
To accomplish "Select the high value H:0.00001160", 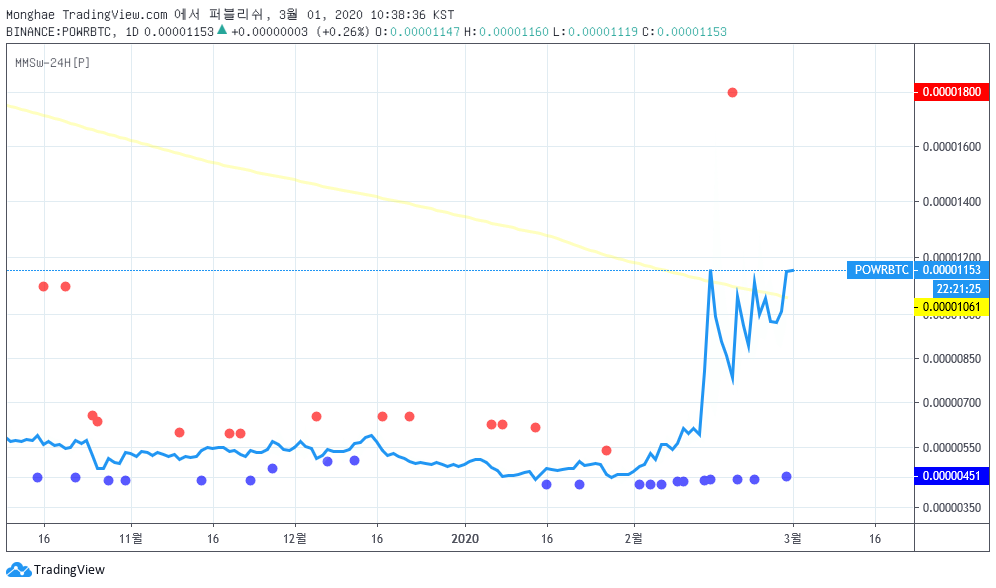I will (506, 32).
